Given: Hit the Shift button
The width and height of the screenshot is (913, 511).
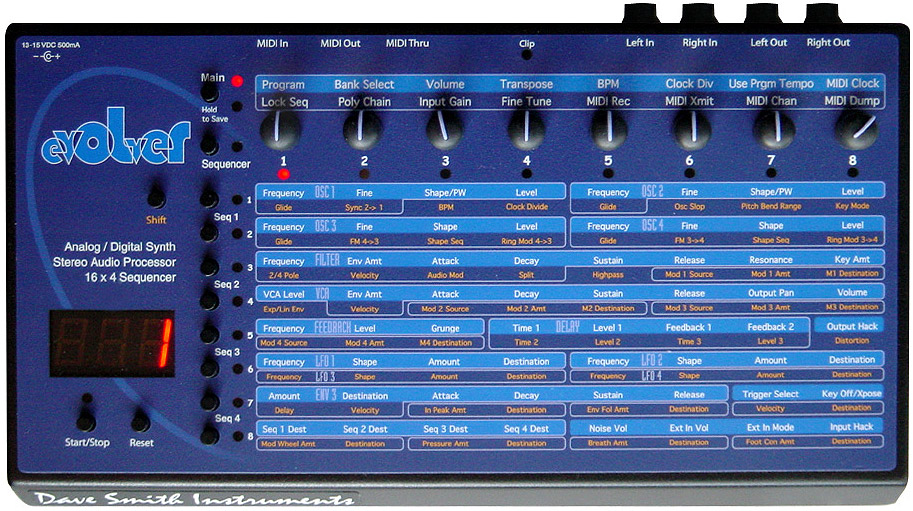Looking at the screenshot, I should coord(156,198).
